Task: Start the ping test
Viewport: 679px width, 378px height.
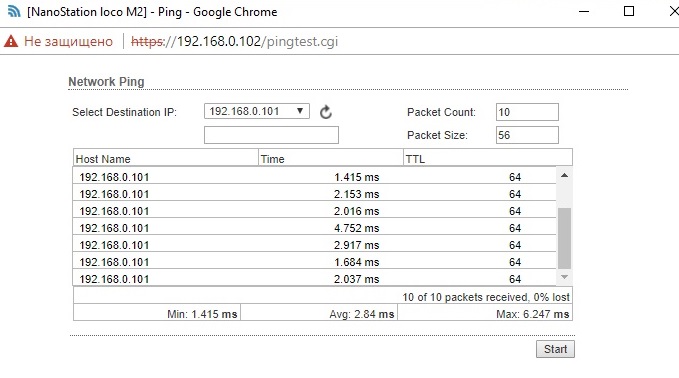Action: pos(555,349)
